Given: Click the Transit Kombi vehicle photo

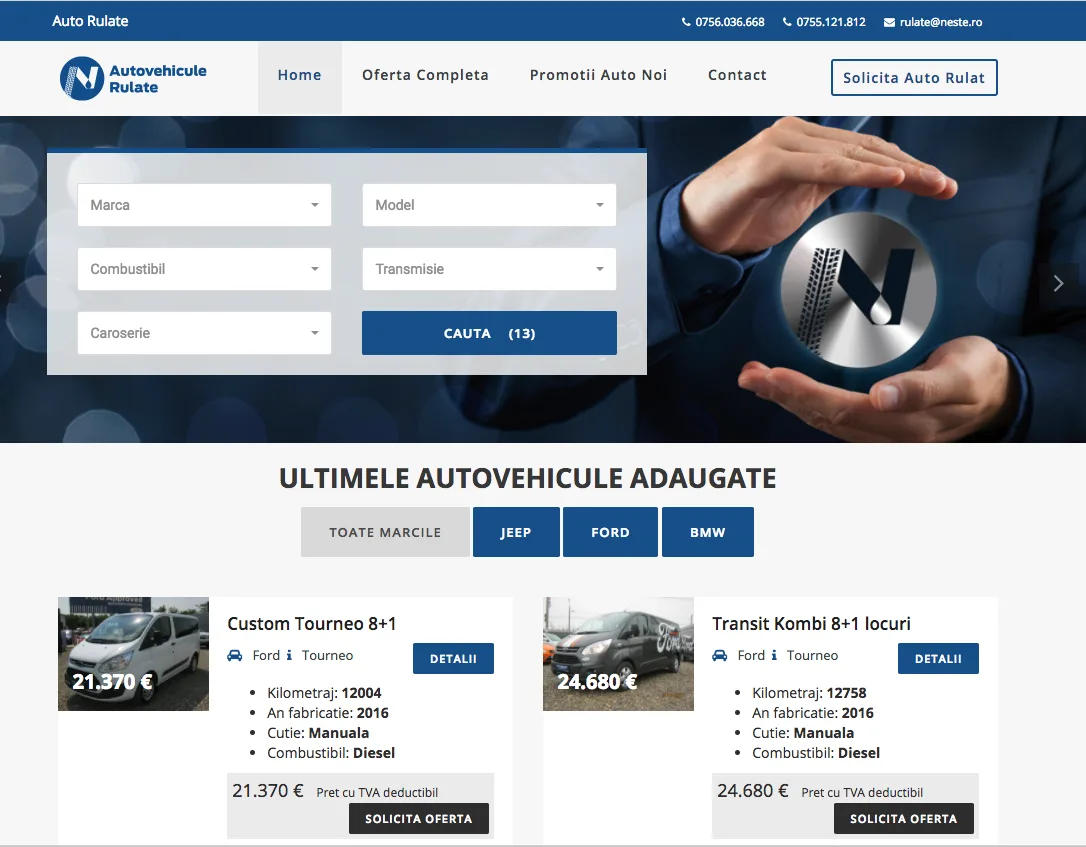Looking at the screenshot, I should (618, 654).
